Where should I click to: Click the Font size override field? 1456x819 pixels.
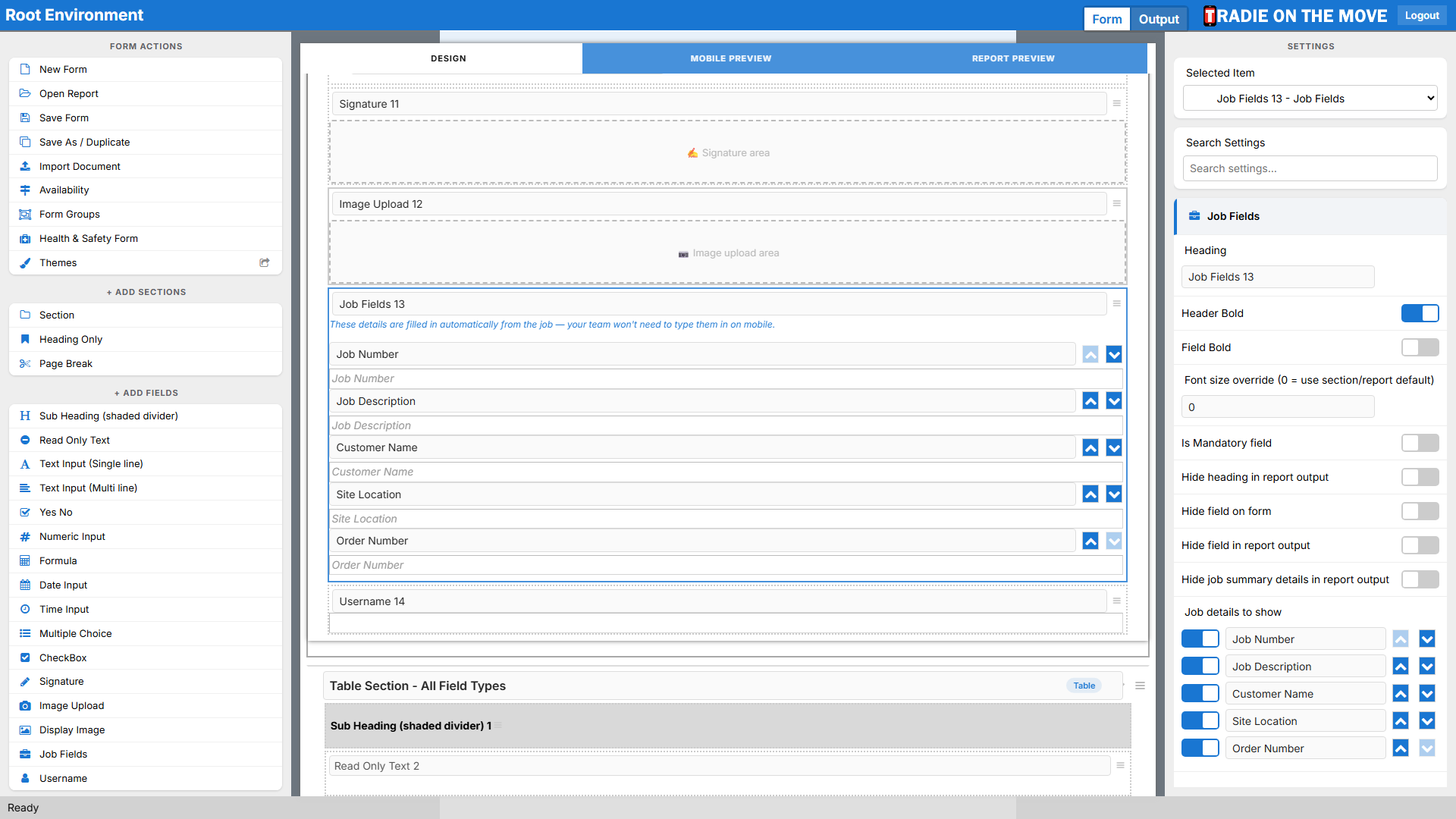point(1278,407)
